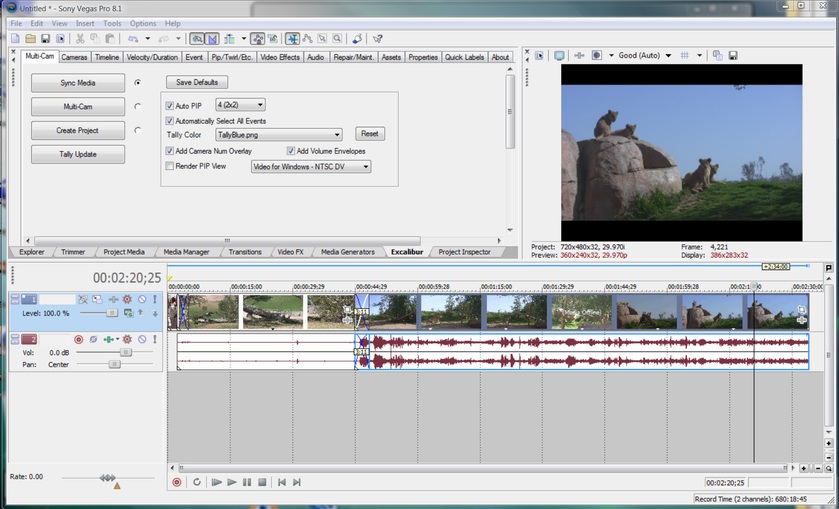The width and height of the screenshot is (839, 509).
Task: Select the radio button beside Multi-Cam
Action: (x=137, y=106)
